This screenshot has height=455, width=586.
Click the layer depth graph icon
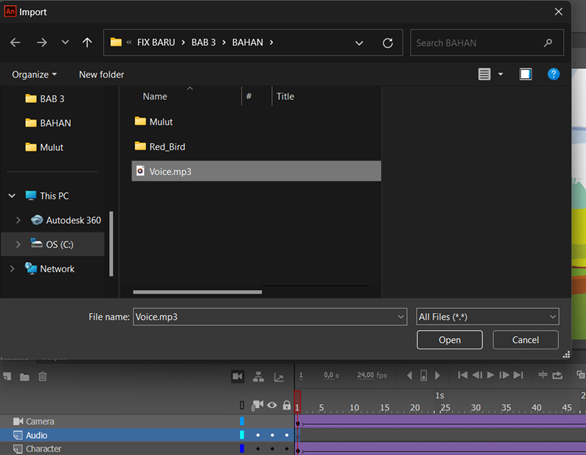point(279,377)
